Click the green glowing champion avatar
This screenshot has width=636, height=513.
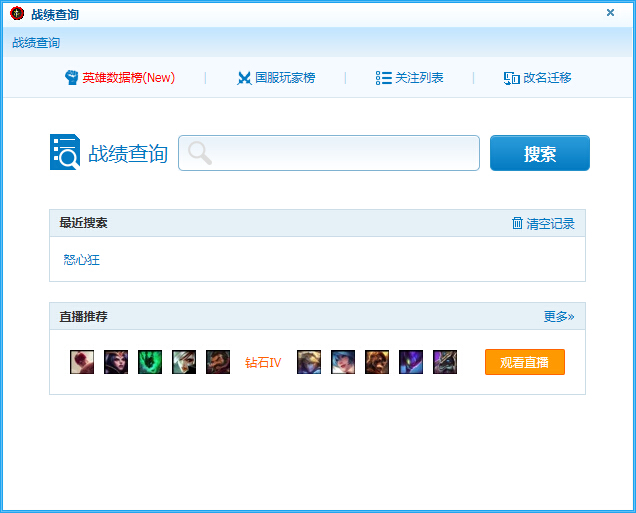coord(150,362)
